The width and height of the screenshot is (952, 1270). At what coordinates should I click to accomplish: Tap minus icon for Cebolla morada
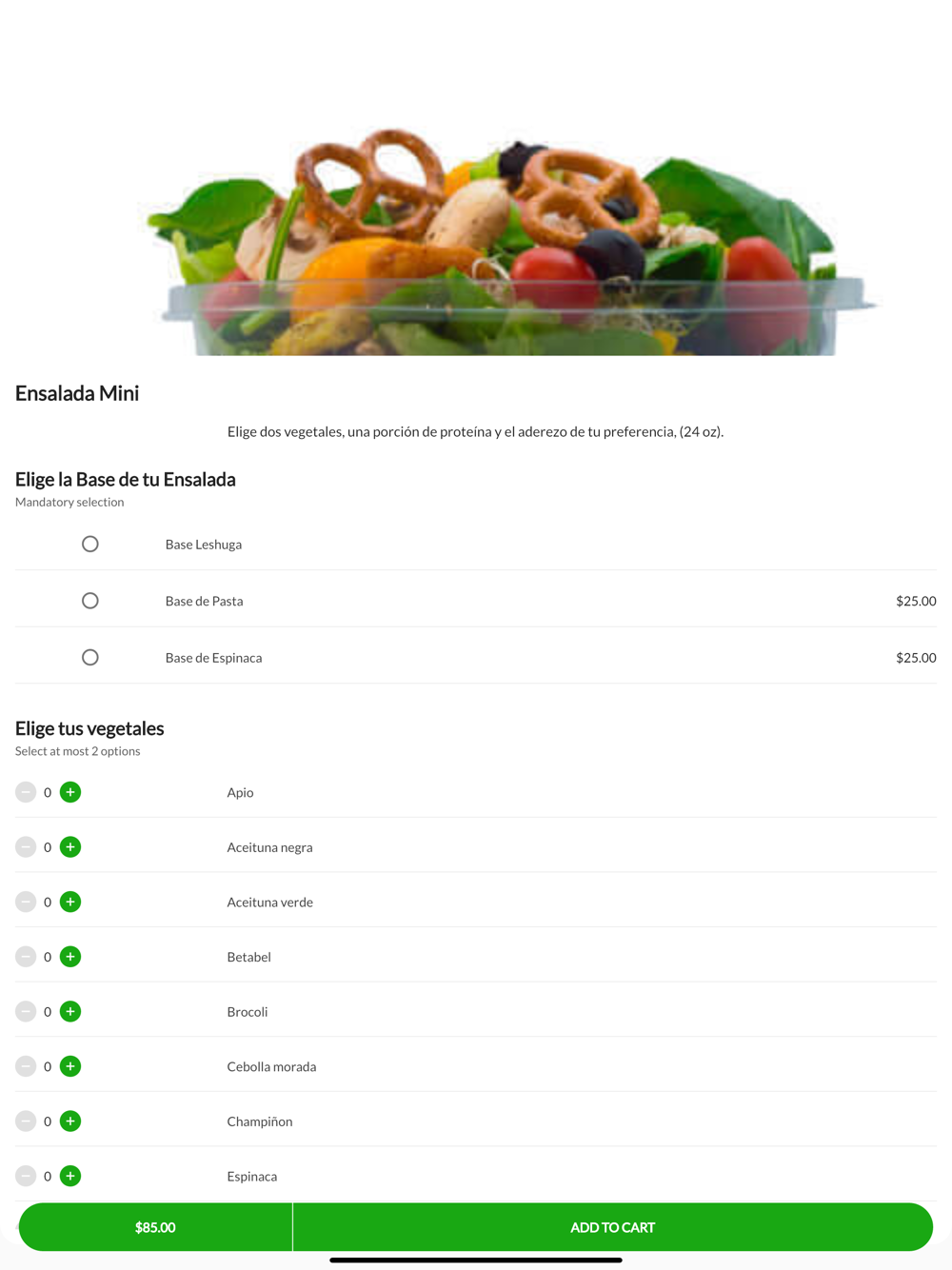coord(26,1066)
